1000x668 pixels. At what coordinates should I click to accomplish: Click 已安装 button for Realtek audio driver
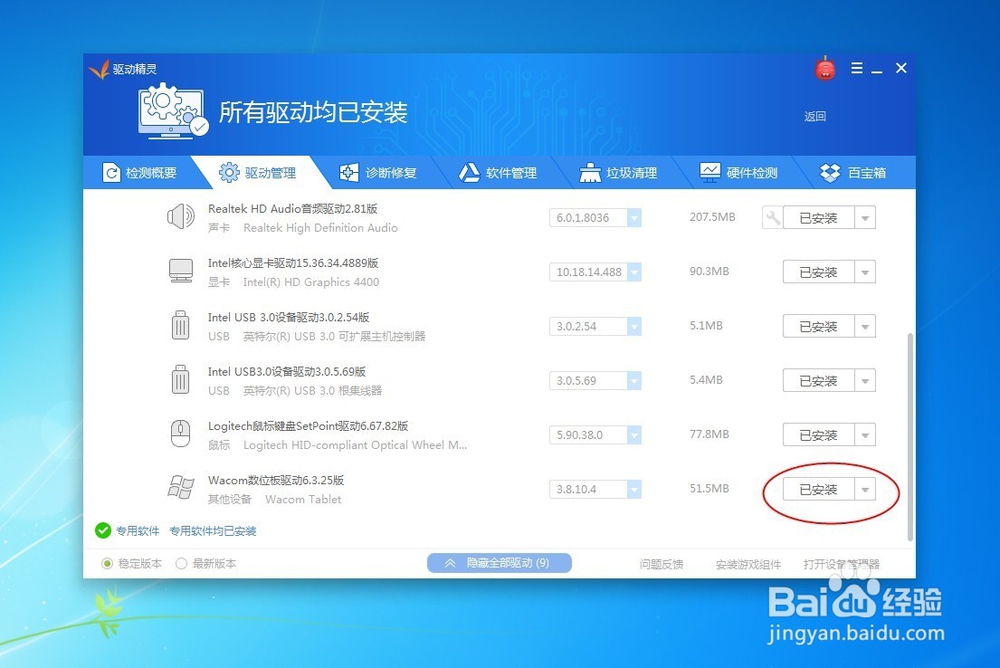pyautogui.click(x=818, y=218)
